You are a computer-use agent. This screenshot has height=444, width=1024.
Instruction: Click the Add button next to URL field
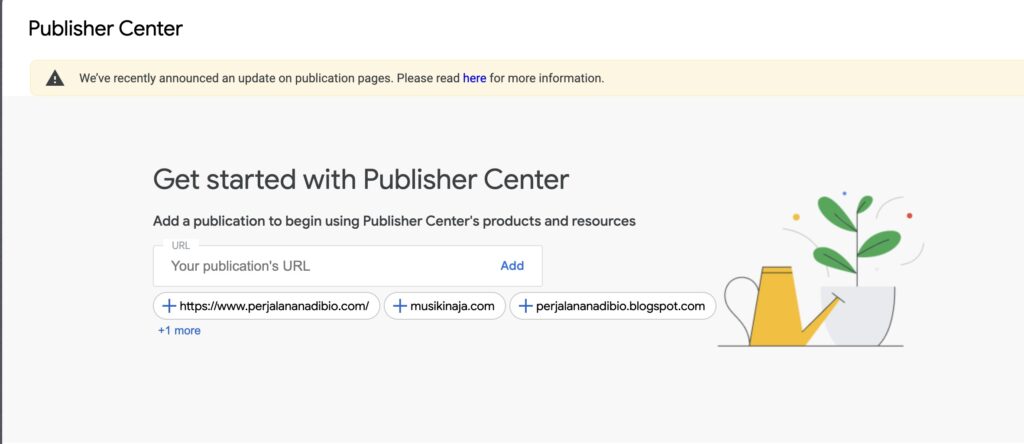coord(512,266)
